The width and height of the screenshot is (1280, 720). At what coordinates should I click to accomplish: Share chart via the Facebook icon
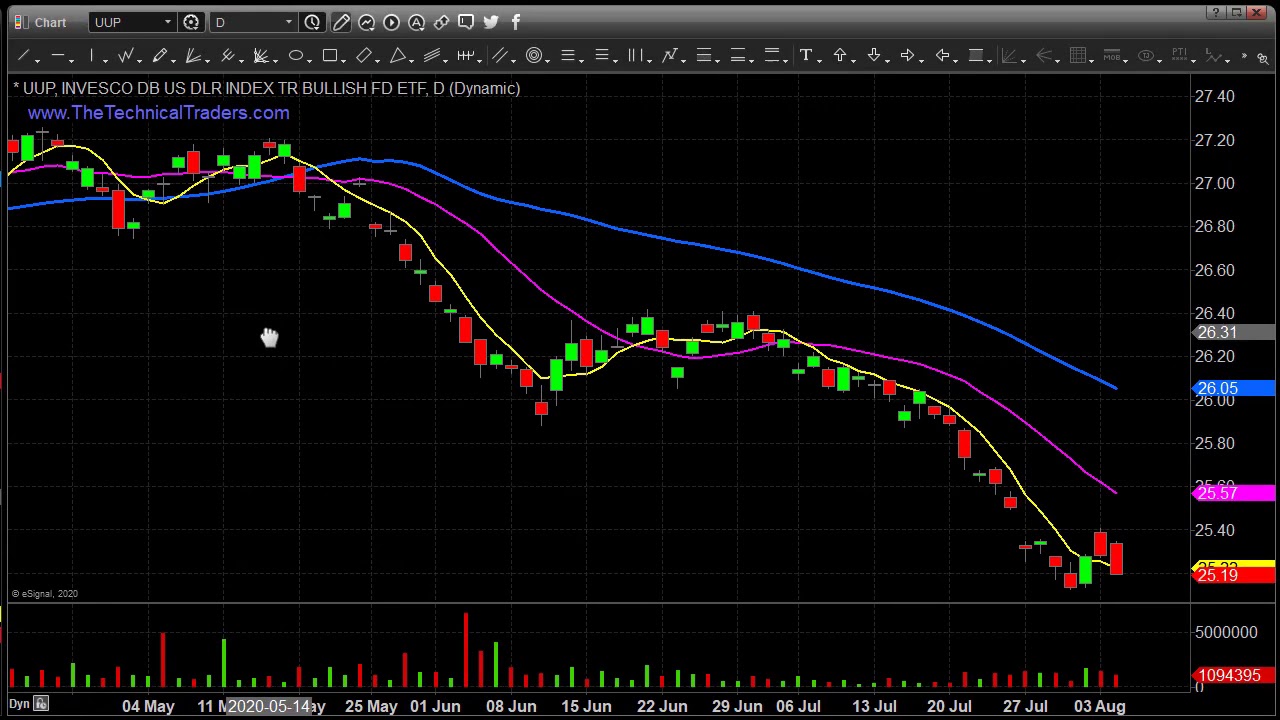pyautogui.click(x=516, y=21)
